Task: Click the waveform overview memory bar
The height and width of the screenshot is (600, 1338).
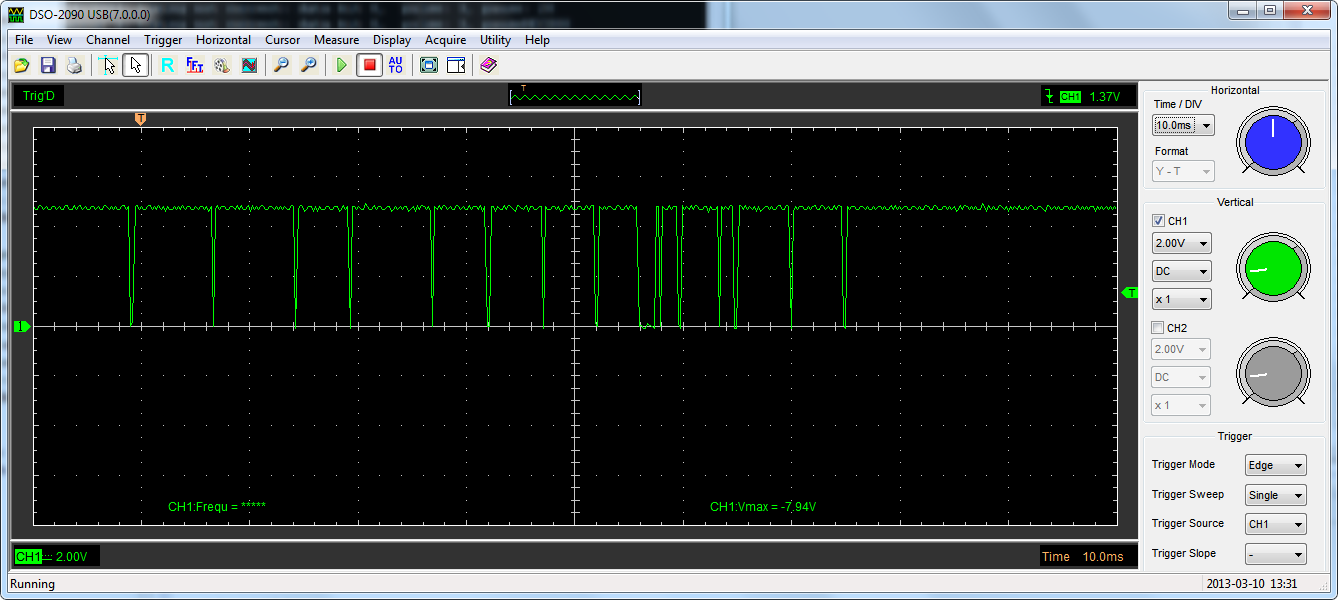Action: 575,96
